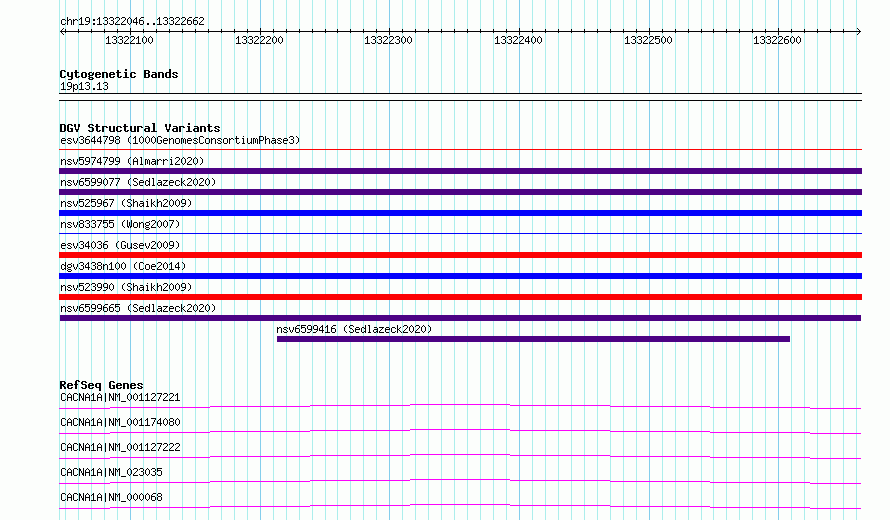This screenshot has height=520, width=890.
Task: Click the dgv3438n100 (Coe2014) variant label
Action: pos(123,266)
